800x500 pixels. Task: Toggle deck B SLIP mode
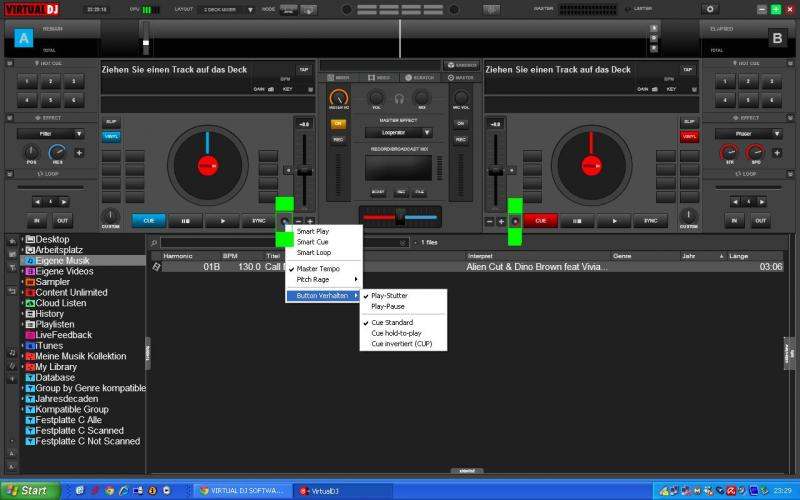coord(689,122)
